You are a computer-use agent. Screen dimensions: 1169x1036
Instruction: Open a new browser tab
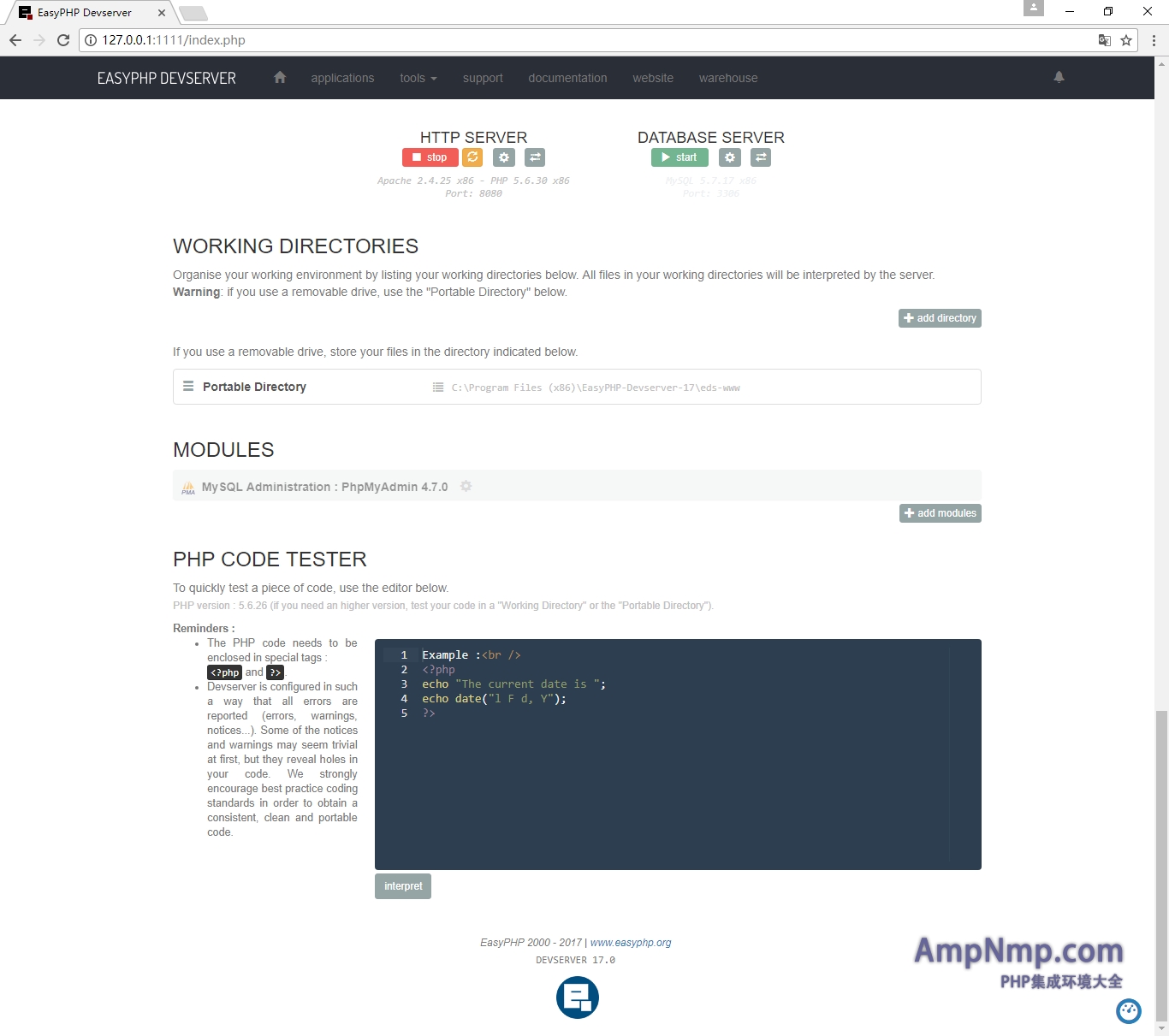click(193, 13)
